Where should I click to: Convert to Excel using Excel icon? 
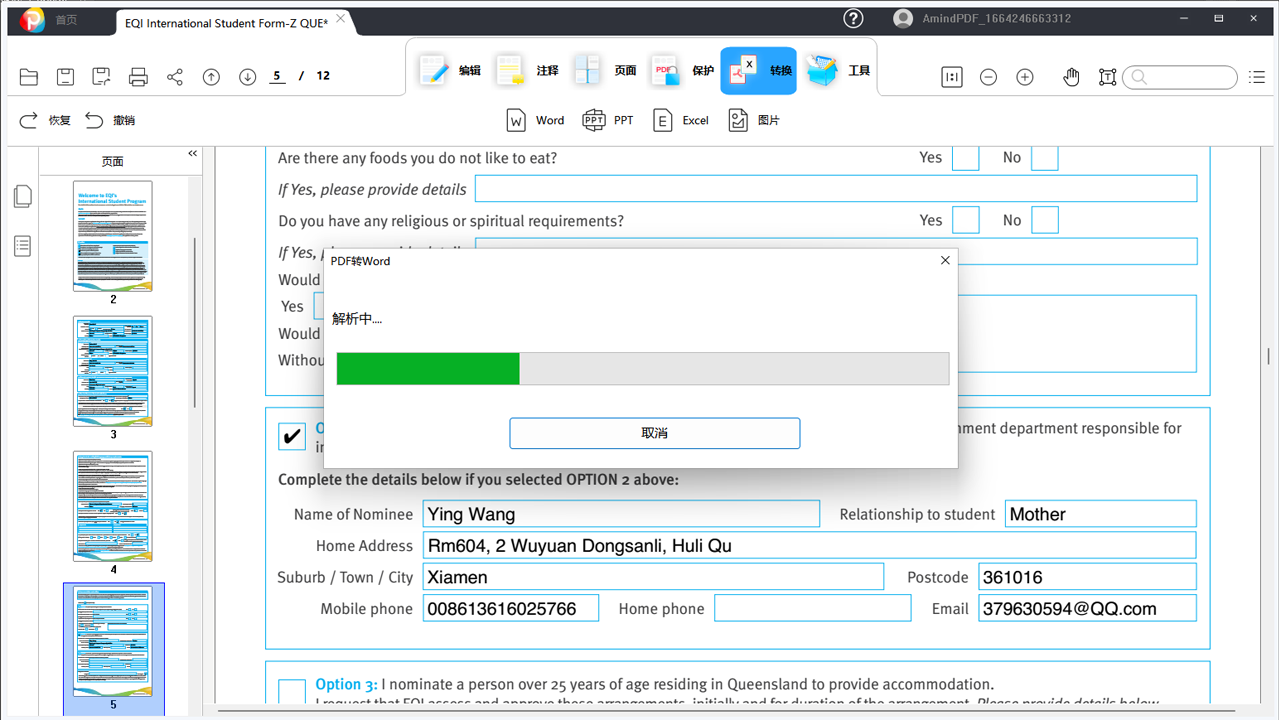pyautogui.click(x=681, y=120)
